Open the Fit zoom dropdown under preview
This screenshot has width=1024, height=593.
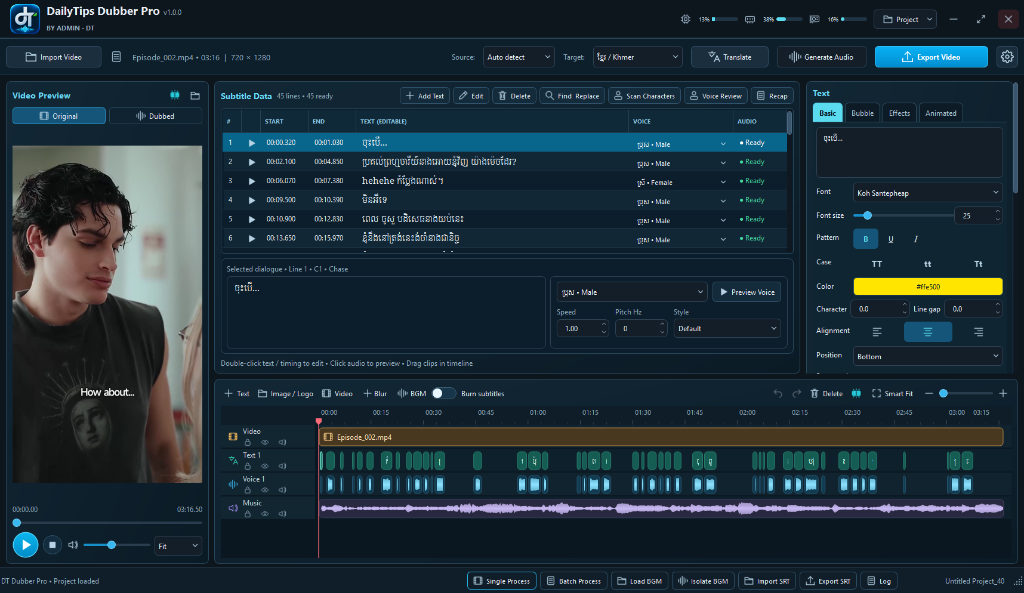point(178,545)
